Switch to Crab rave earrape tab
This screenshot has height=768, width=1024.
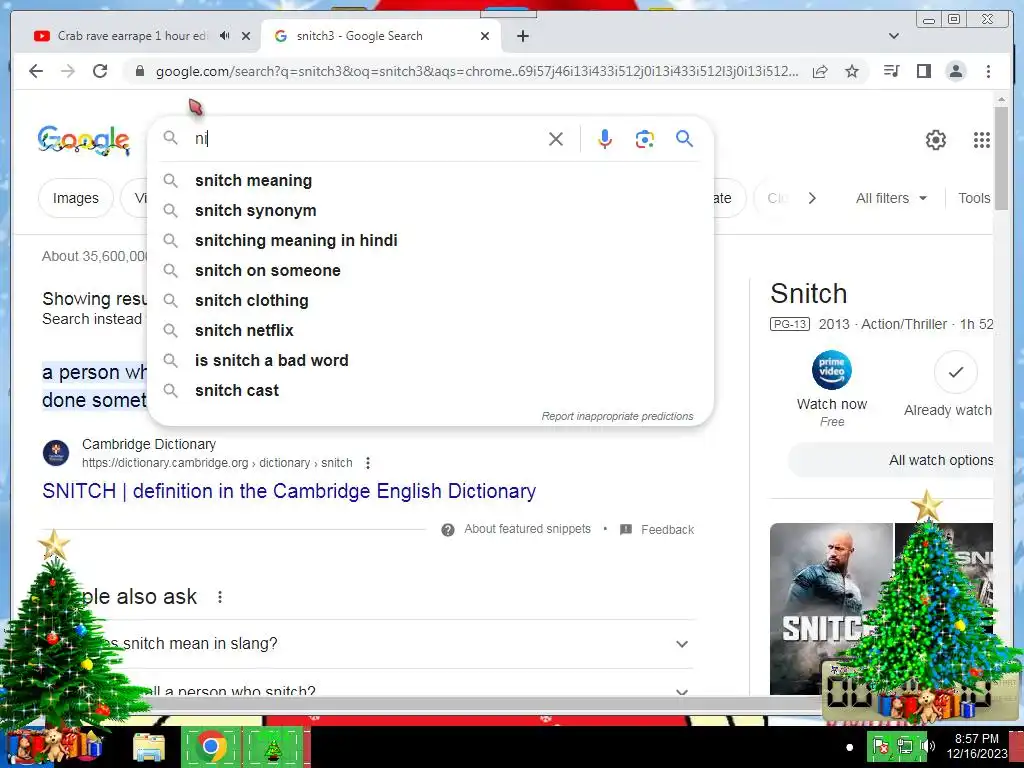132,36
